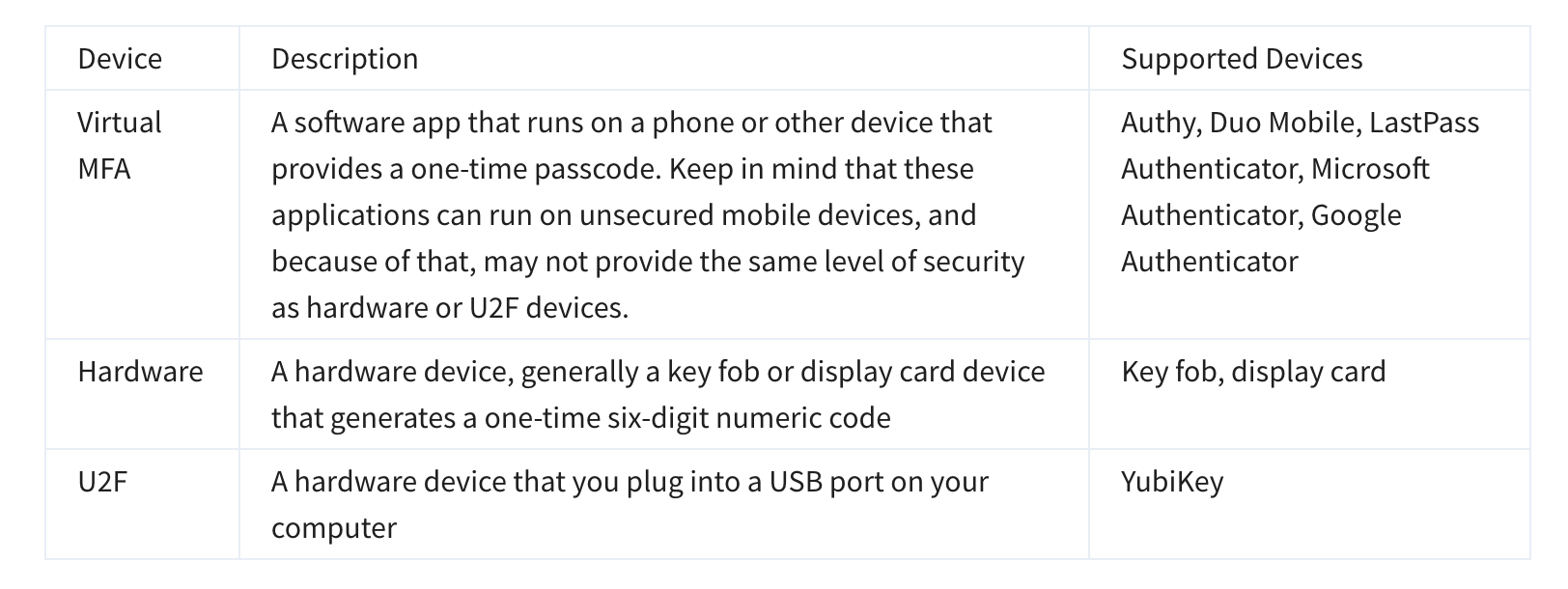The height and width of the screenshot is (589, 1568).
Task: Click the Description column header
Action: 345,59
